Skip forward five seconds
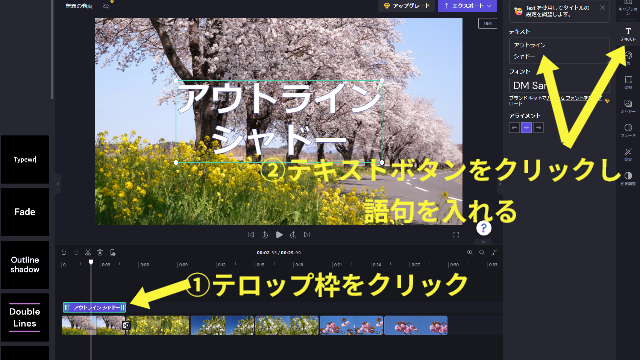This screenshot has width=640, height=360. click(x=293, y=235)
